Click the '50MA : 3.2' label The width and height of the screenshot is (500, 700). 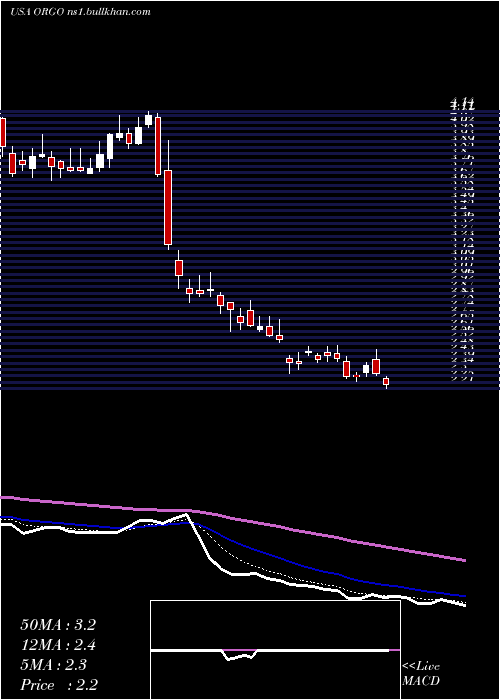[58, 625]
